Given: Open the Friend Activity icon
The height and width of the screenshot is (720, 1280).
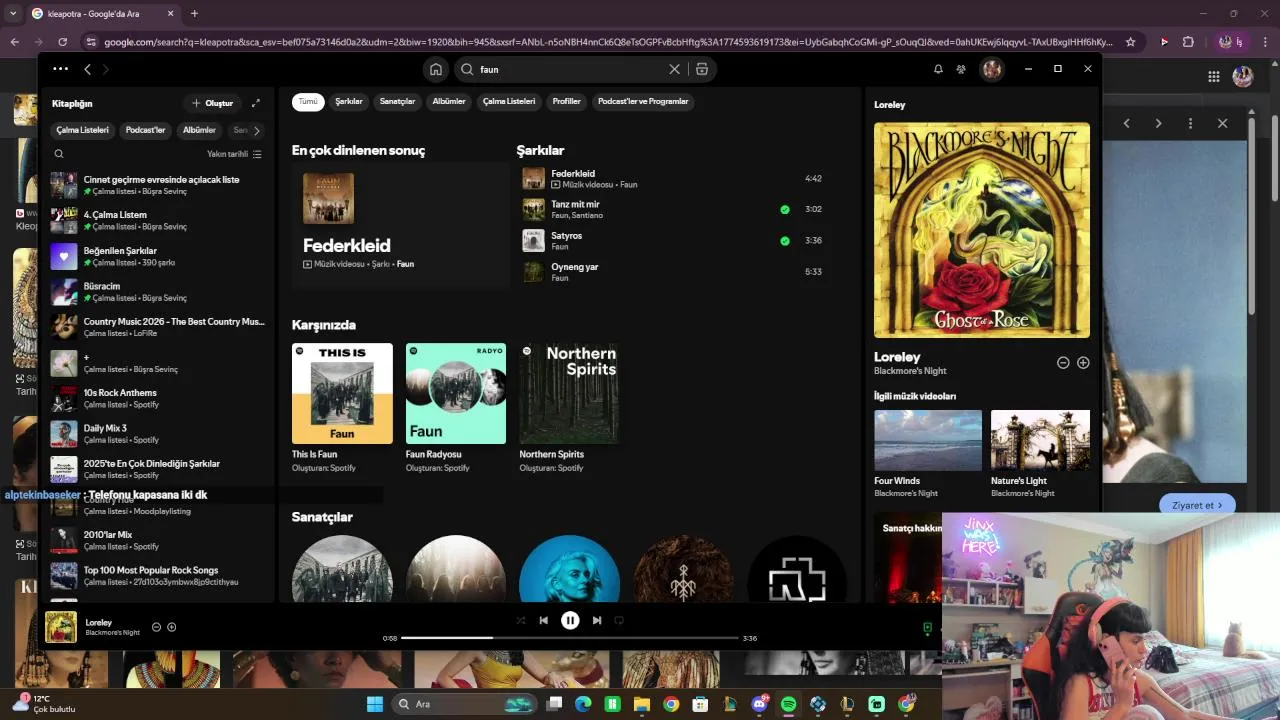Looking at the screenshot, I should [961, 69].
